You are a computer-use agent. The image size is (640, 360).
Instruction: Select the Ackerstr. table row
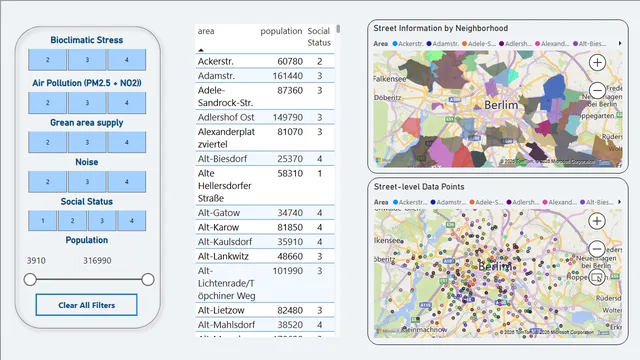[265, 61]
